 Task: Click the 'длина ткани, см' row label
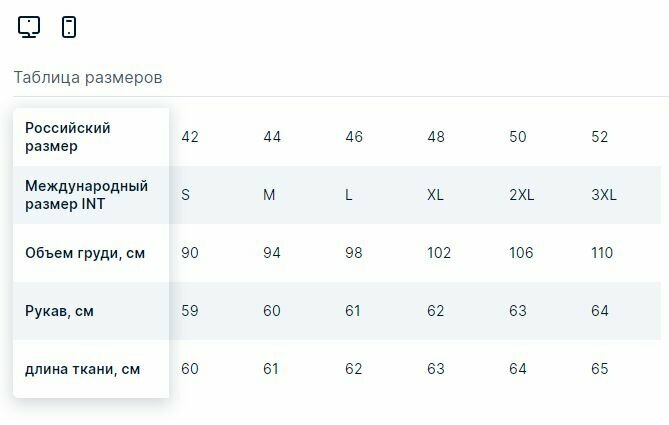(x=83, y=369)
